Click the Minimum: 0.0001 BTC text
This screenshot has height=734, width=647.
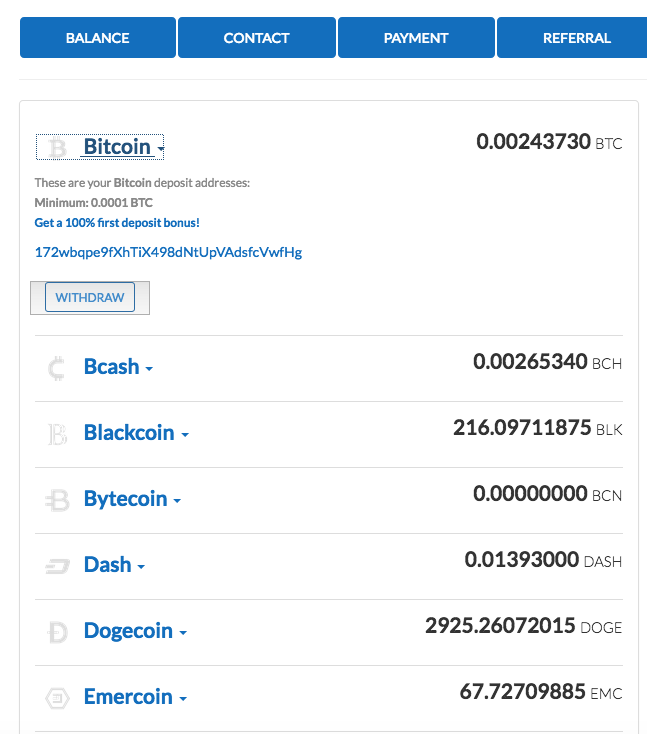point(94,203)
